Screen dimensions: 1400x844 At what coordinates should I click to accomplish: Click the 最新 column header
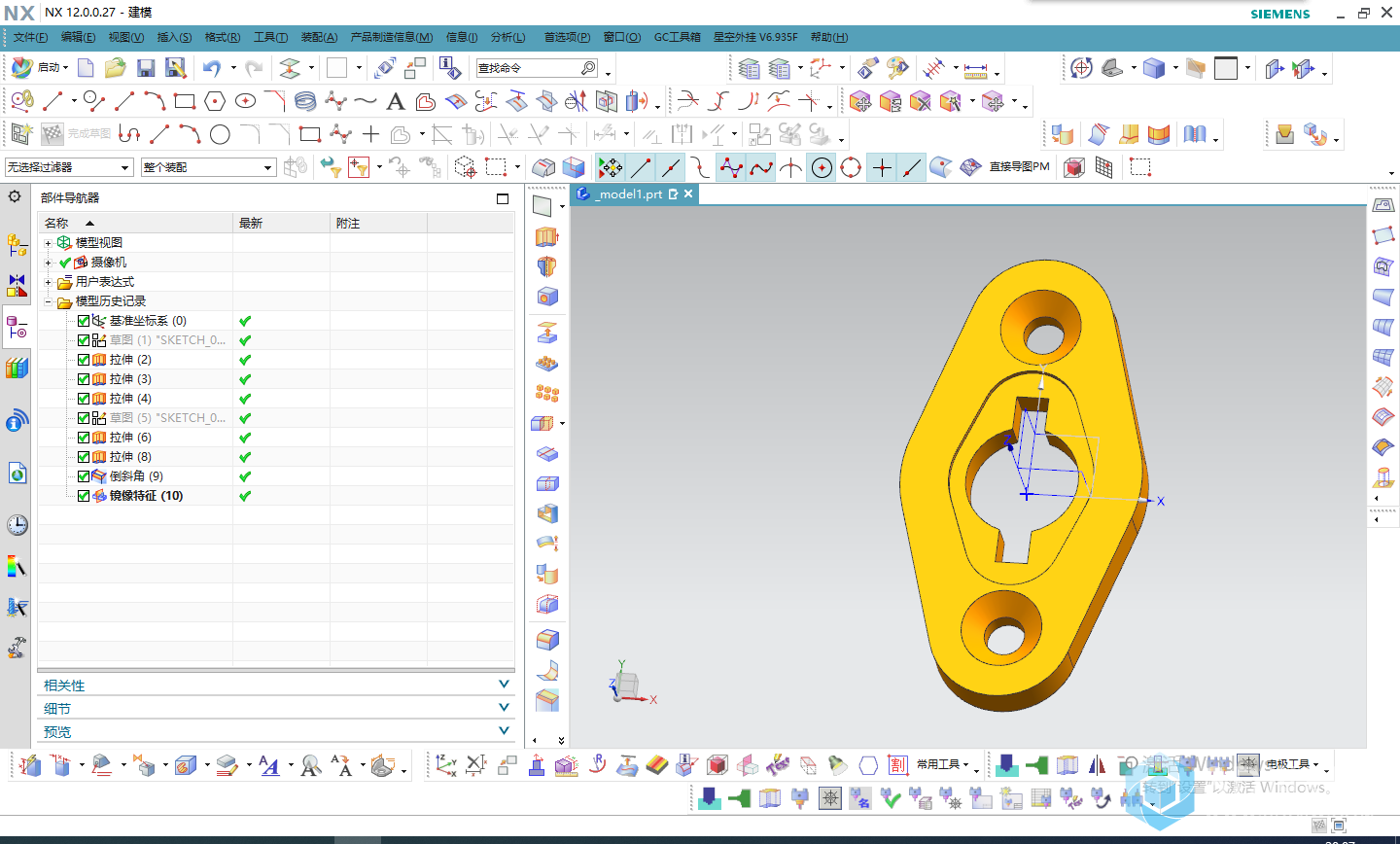pos(282,223)
